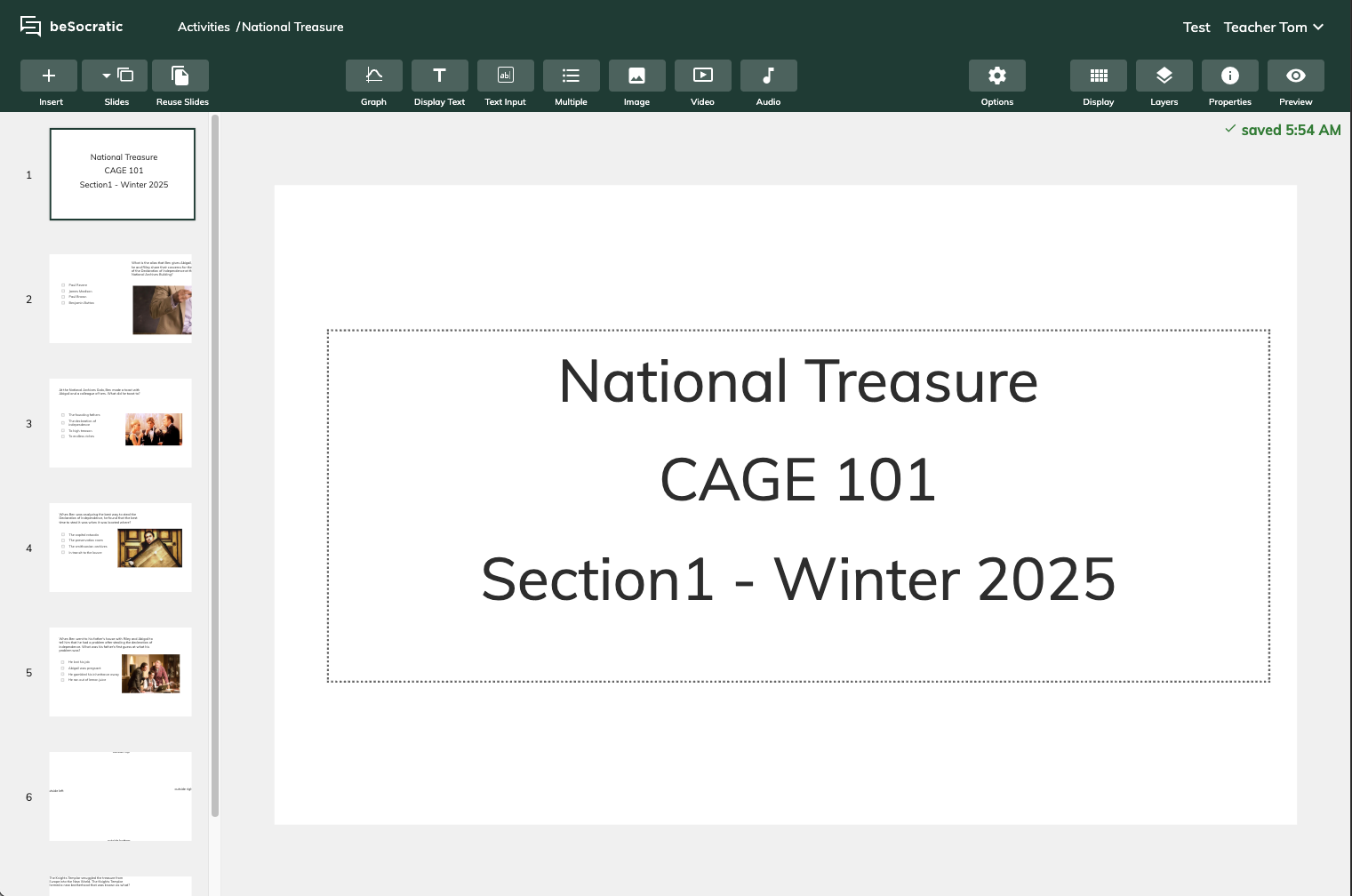Viewport: 1352px width, 896px height.
Task: Insert a Display Text element
Action: tap(440, 76)
